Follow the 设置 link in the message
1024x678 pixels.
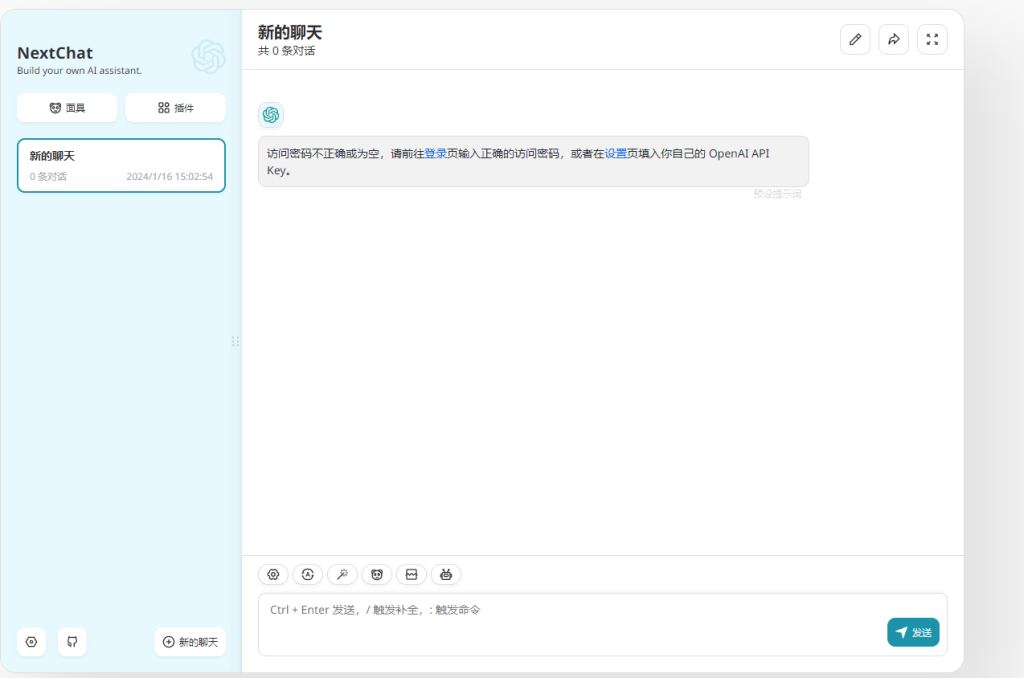coord(616,154)
